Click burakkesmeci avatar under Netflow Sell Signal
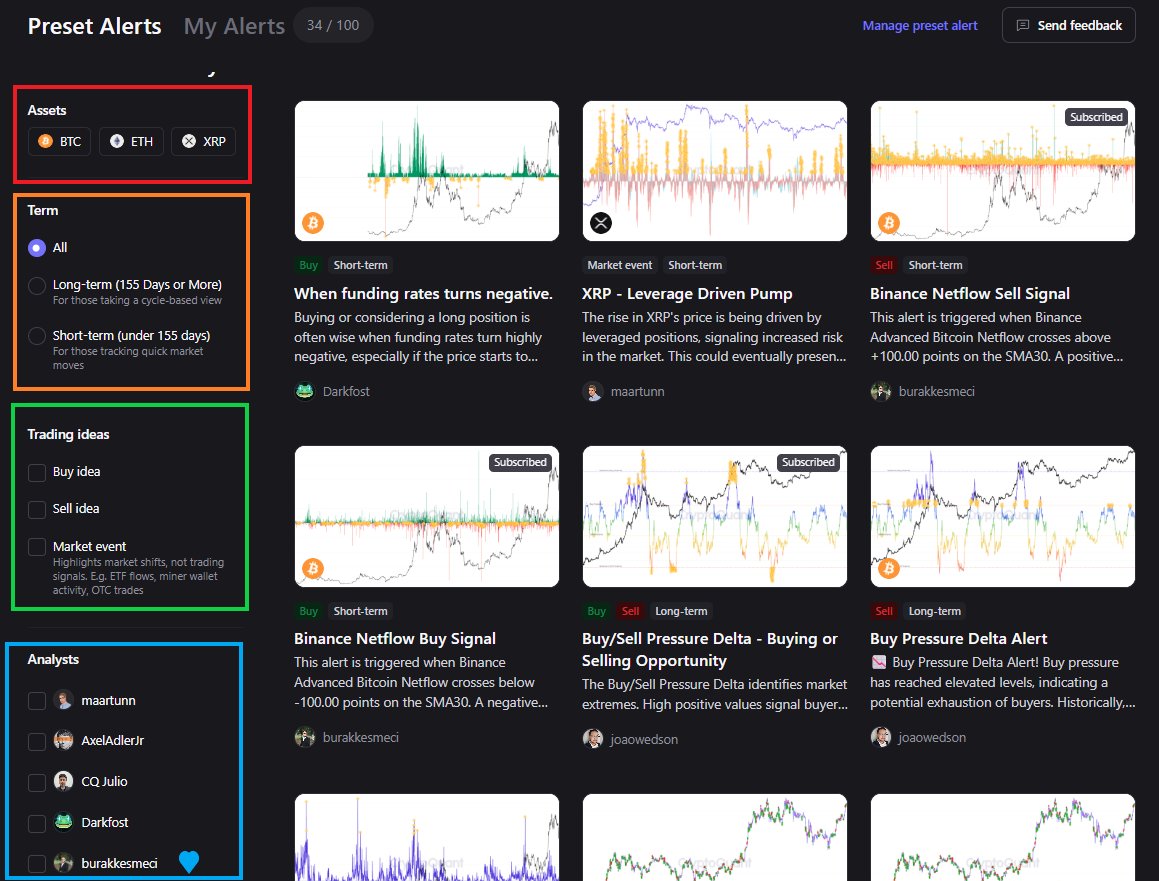 click(880, 391)
